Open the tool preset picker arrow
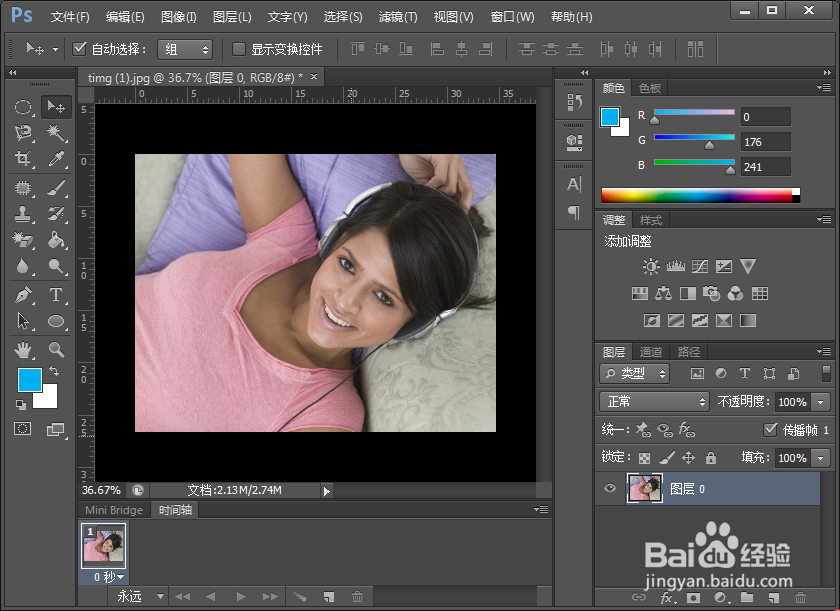Viewport: 840px width, 611px height. point(55,49)
